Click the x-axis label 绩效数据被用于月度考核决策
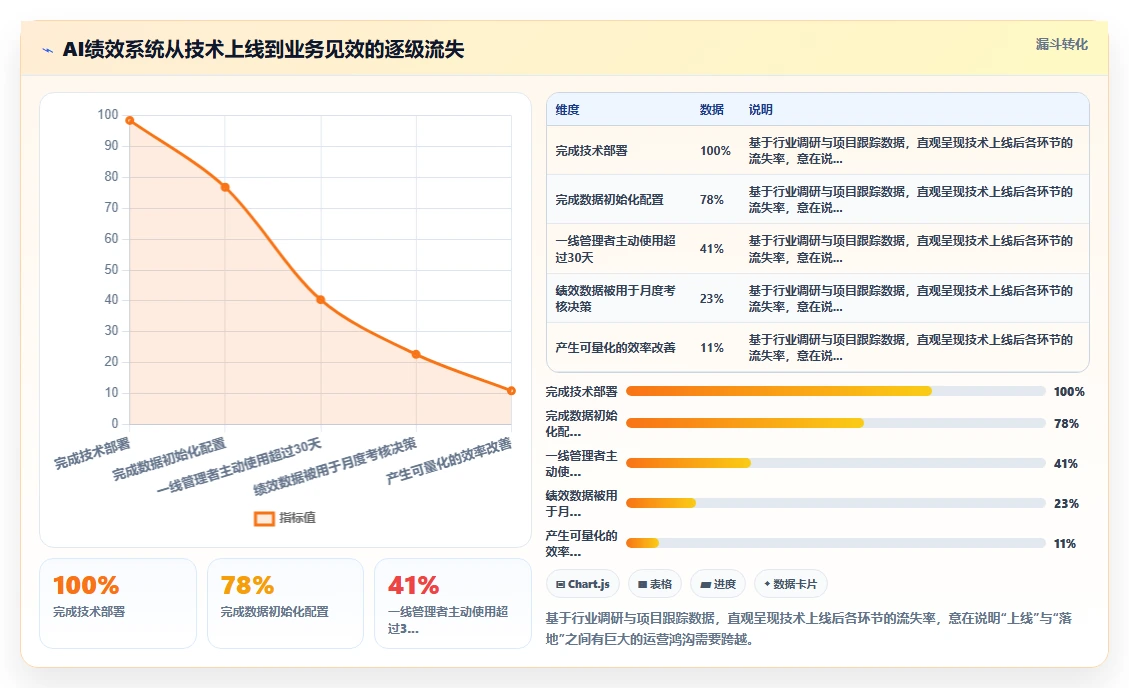 (335, 466)
